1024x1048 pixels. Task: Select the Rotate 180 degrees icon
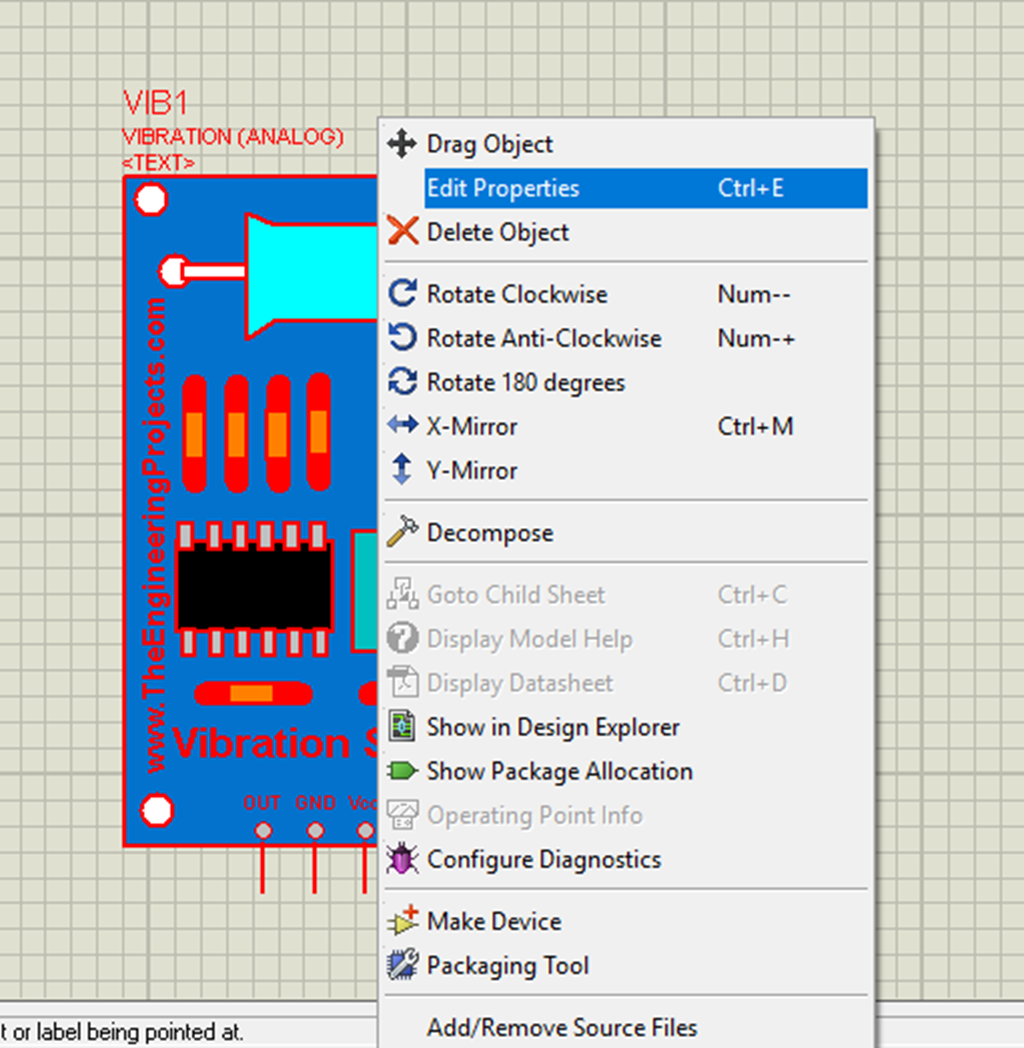pyautogui.click(x=401, y=382)
